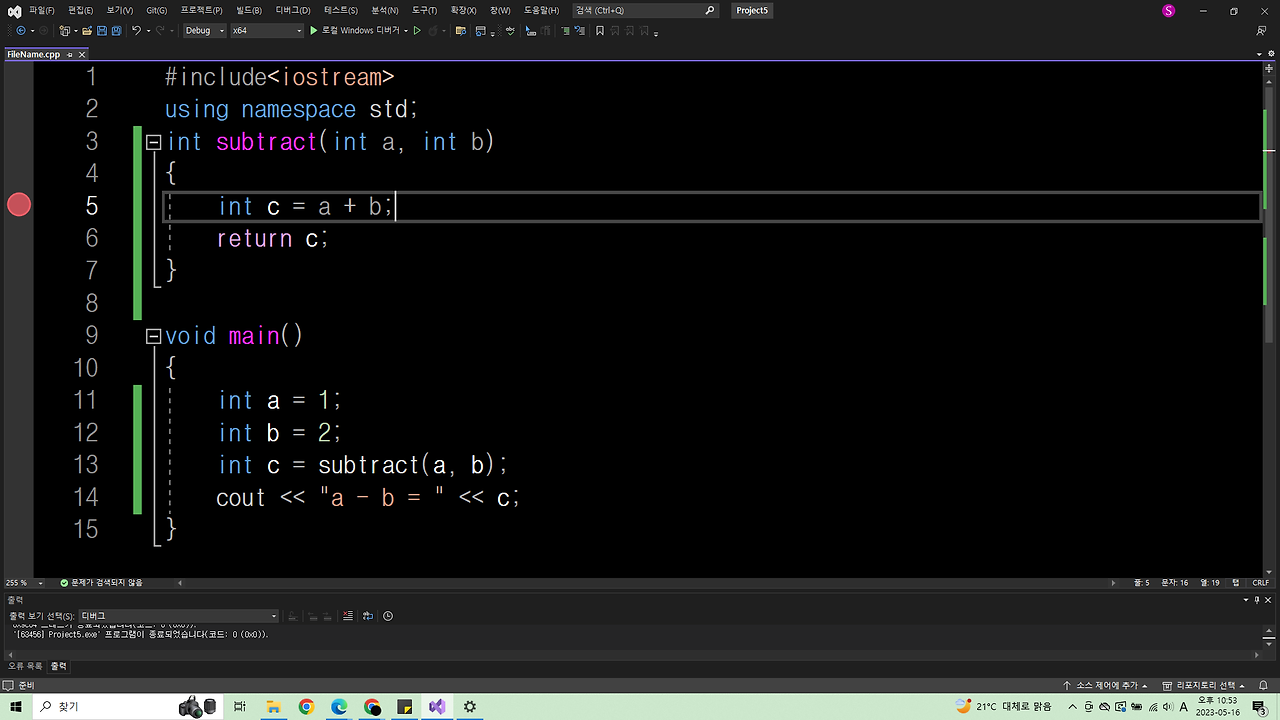
Task: Open Microsoft Edge from the taskbar
Action: 339,707
